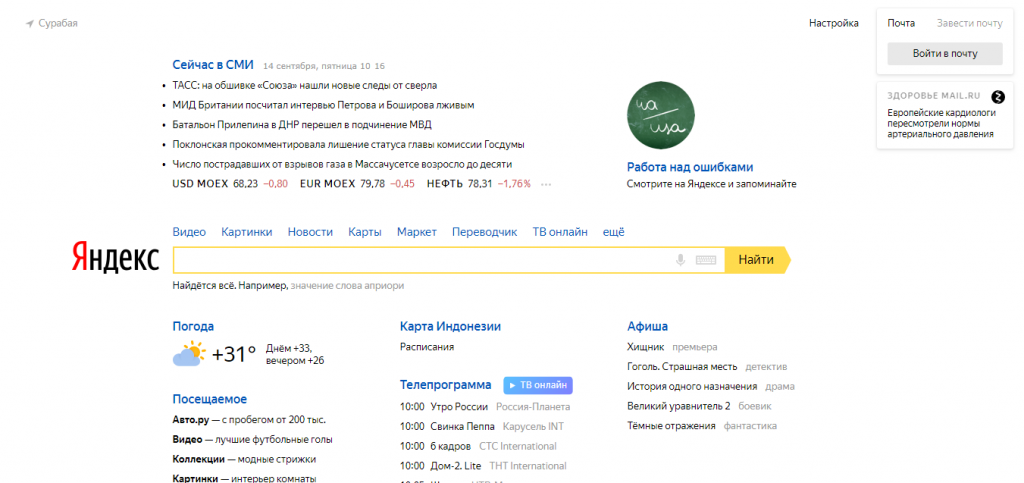
Task: Click the Сурабая location link
Action: pos(58,23)
